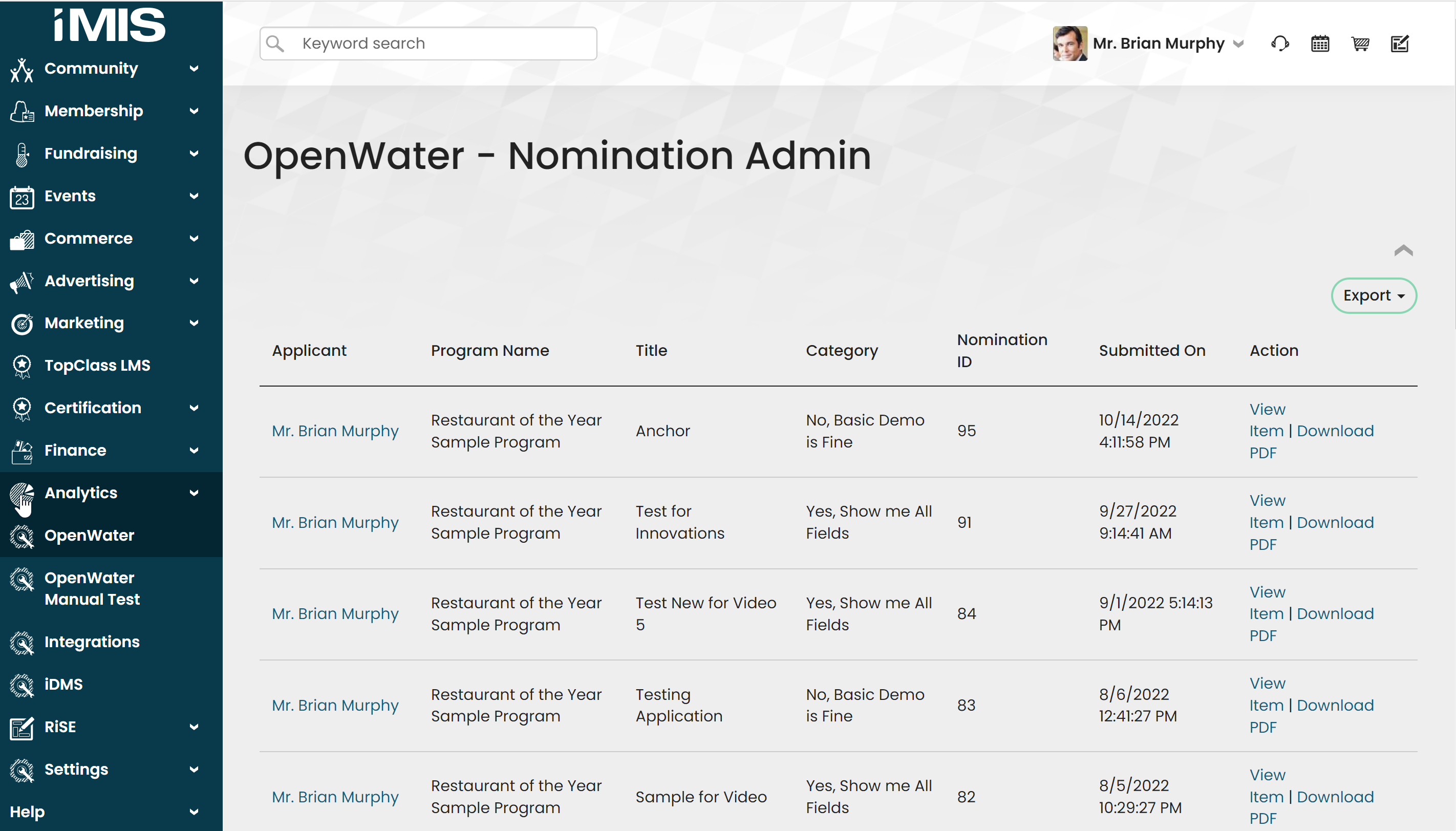1456x831 pixels.
Task: Click the Marketing target icon
Action: [x=22, y=324]
